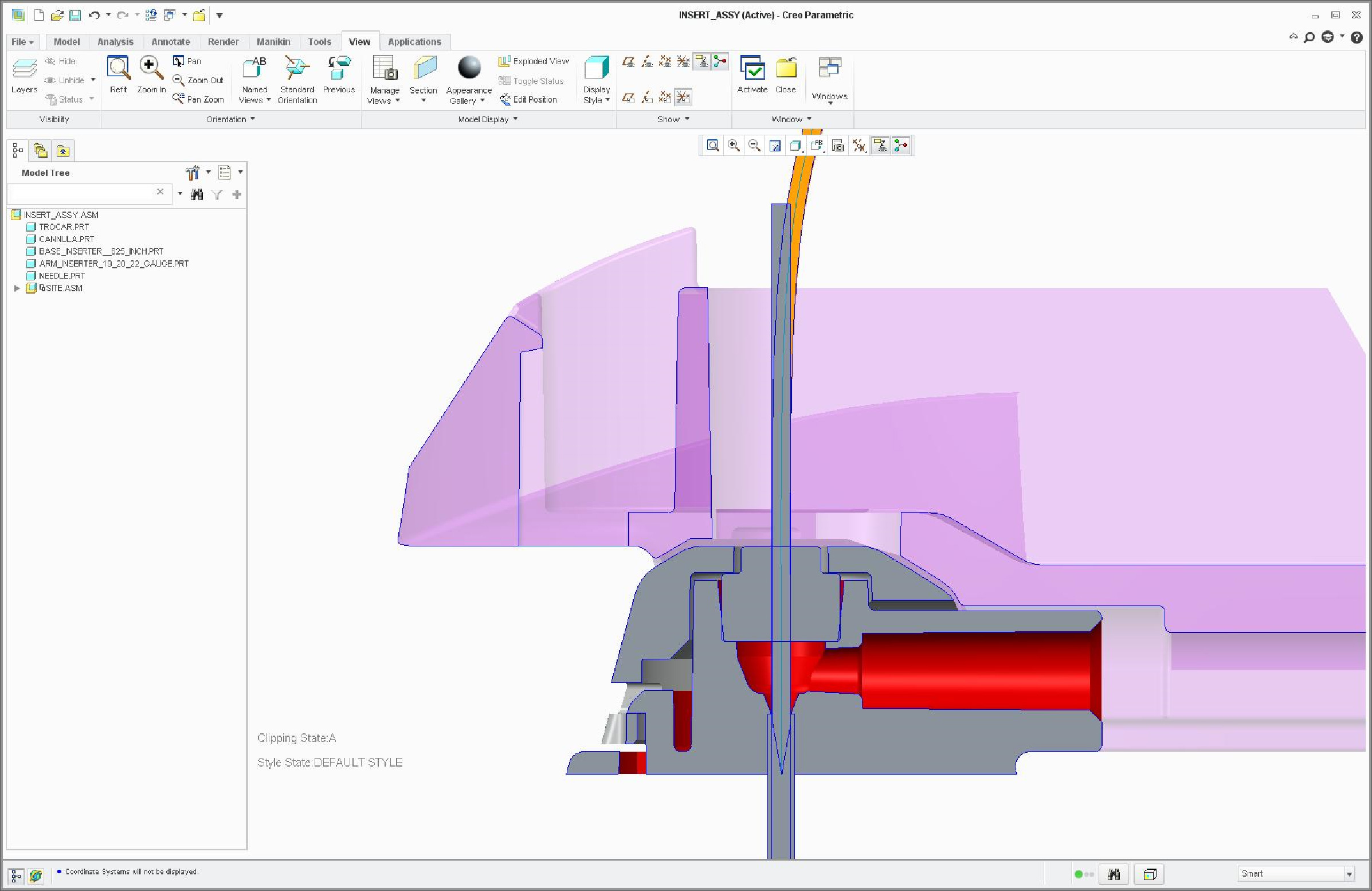The image size is (1372, 891).
Task: Click the Edit Position button
Action: point(528,100)
